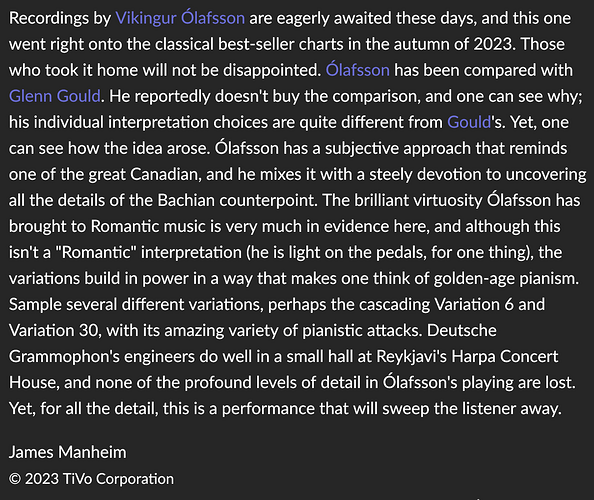Click the phrase golden-age pianism

(506, 278)
